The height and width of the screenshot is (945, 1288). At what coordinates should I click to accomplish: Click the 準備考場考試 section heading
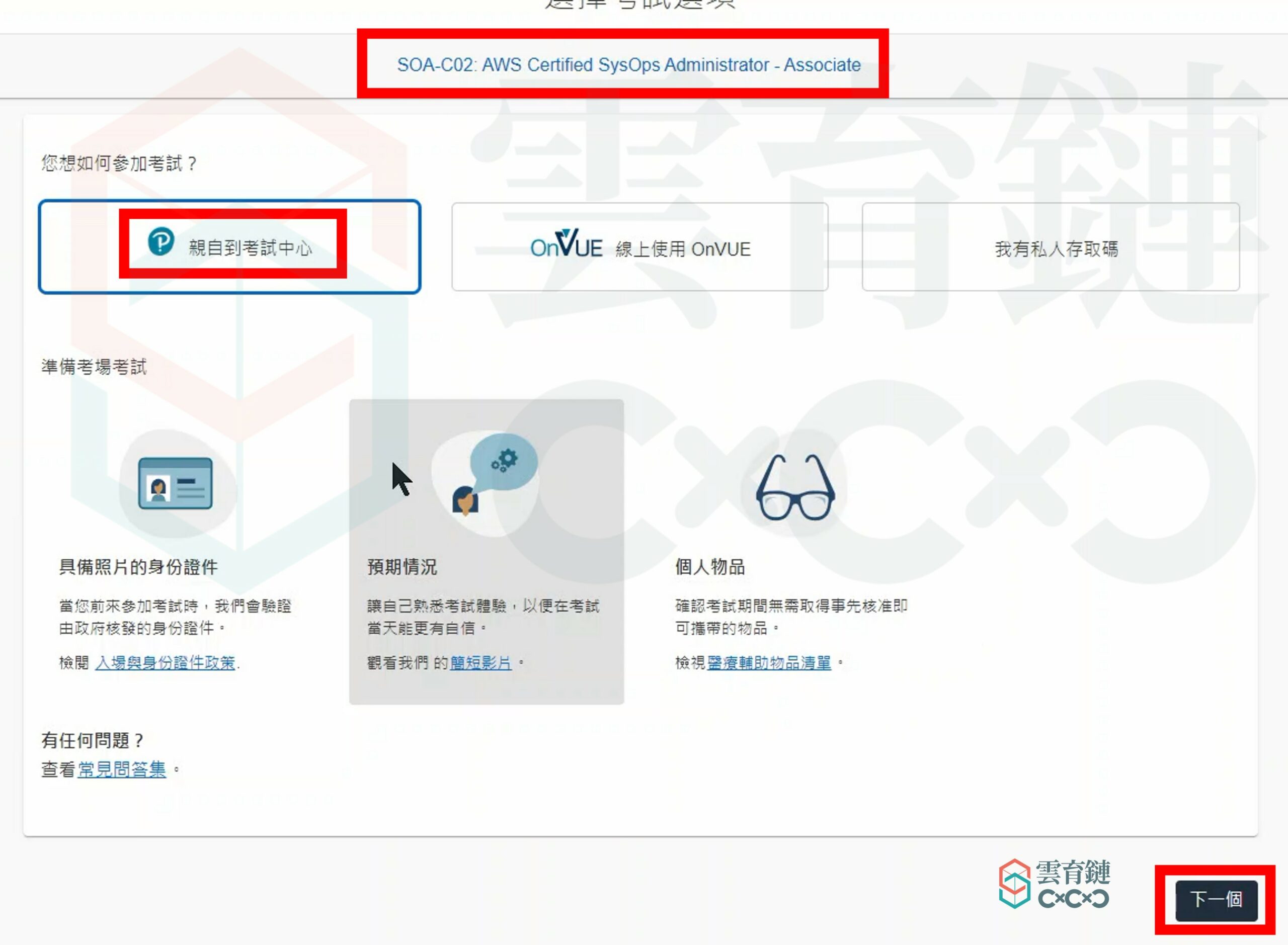(x=94, y=367)
